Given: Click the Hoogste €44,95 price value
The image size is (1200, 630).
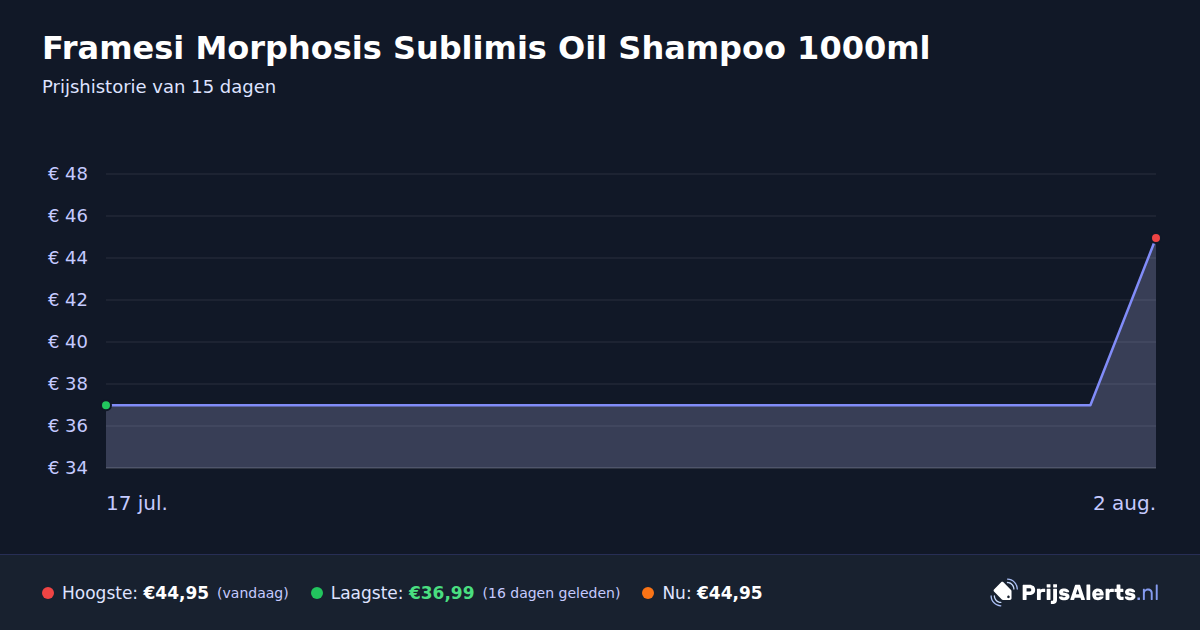Looking at the screenshot, I should [x=176, y=593].
